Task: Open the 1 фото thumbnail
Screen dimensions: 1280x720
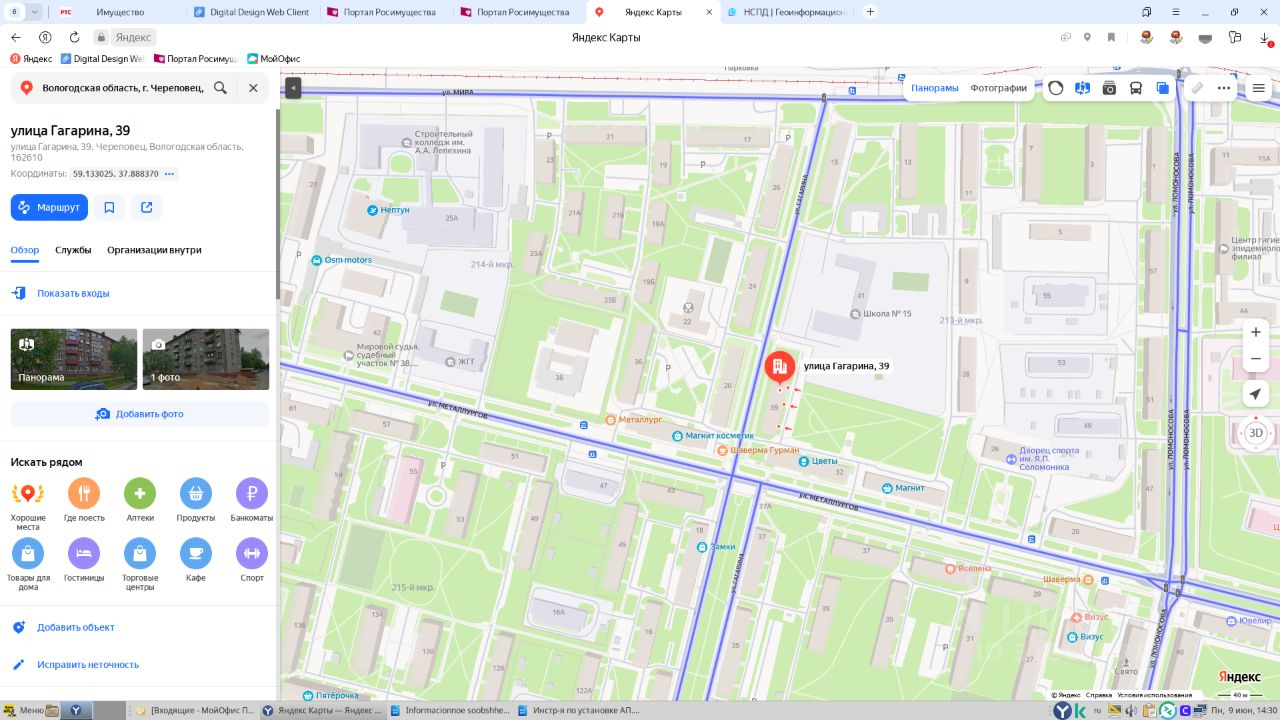Action: pyautogui.click(x=206, y=359)
